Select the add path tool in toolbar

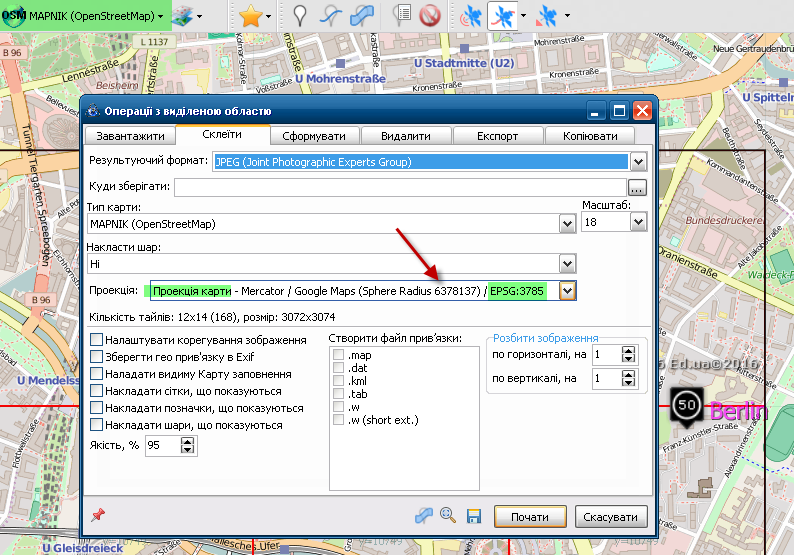[x=330, y=16]
